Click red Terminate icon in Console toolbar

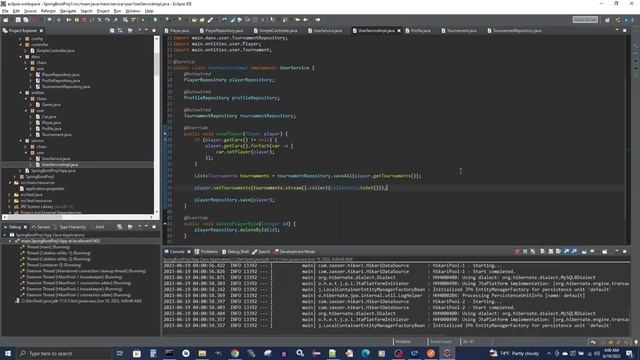point(517,252)
